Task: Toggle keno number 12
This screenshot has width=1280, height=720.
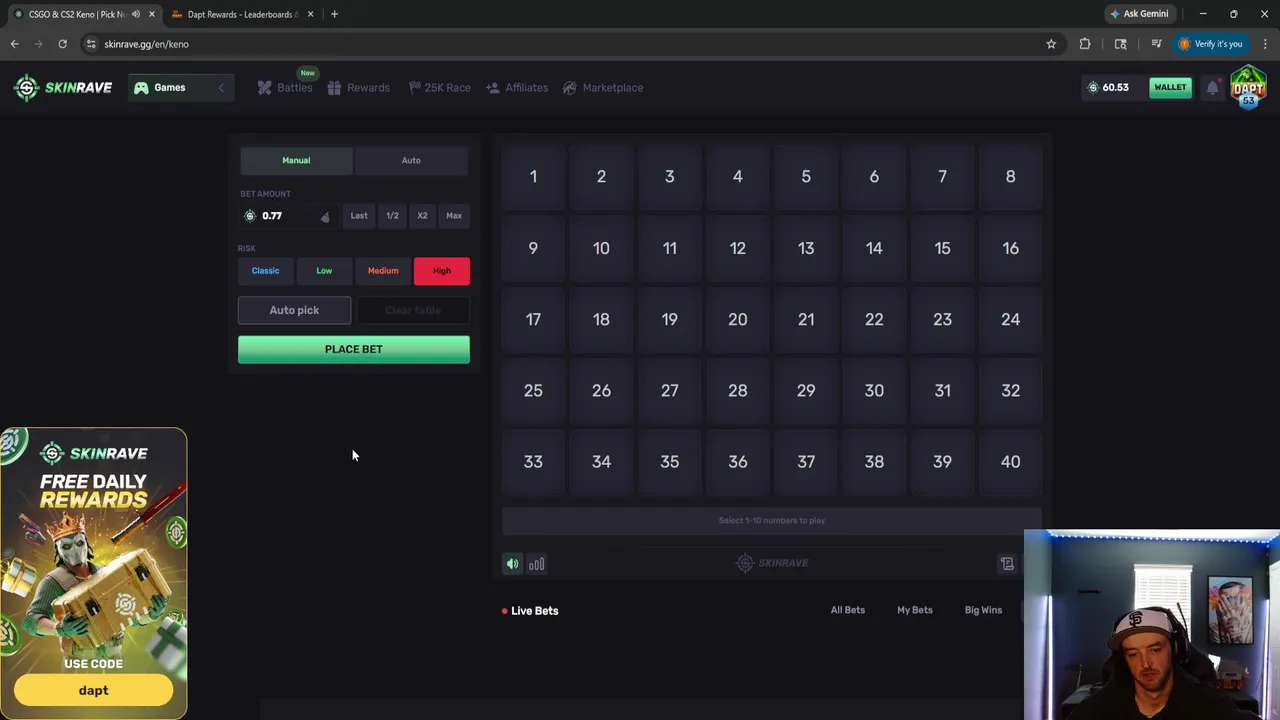Action: coord(738,248)
